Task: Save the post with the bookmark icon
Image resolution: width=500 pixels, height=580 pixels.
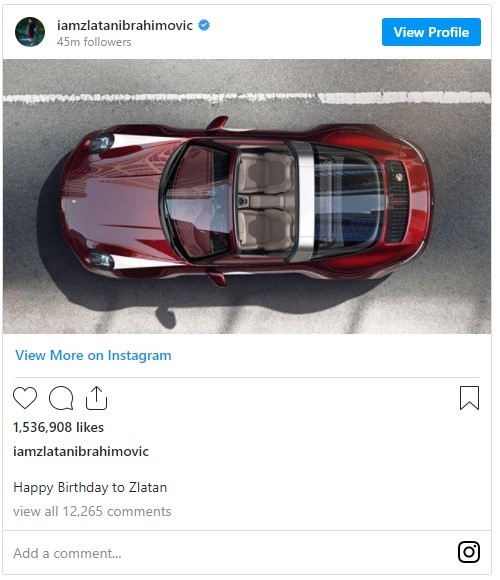Action: tap(469, 398)
